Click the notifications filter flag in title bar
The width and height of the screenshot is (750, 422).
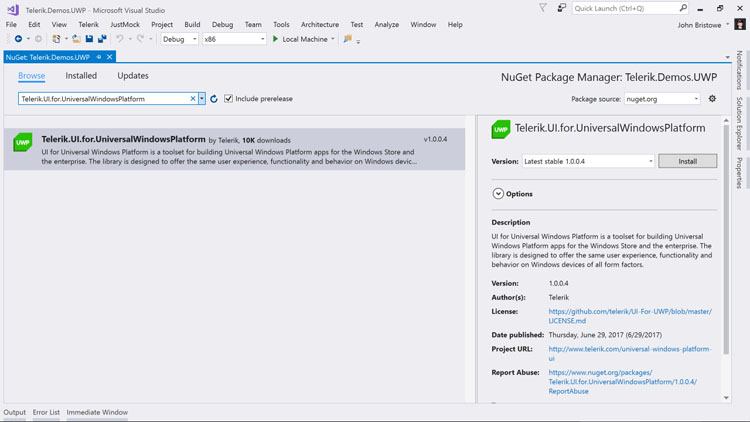[543, 8]
